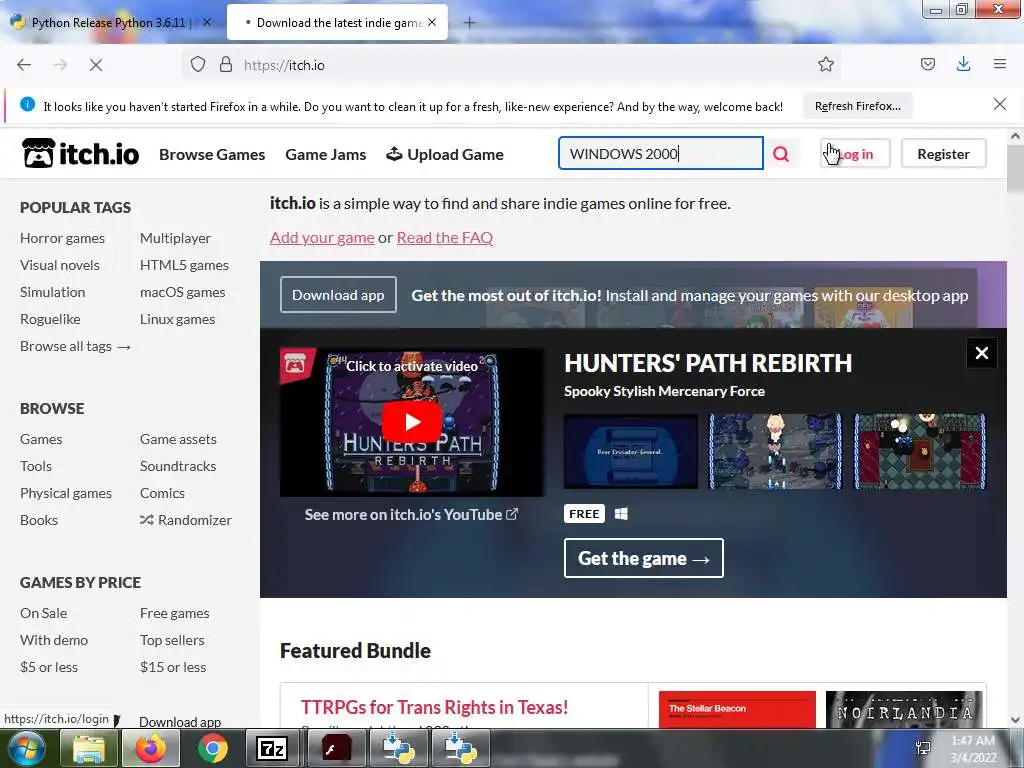Click the Randomizer link

coord(185,520)
